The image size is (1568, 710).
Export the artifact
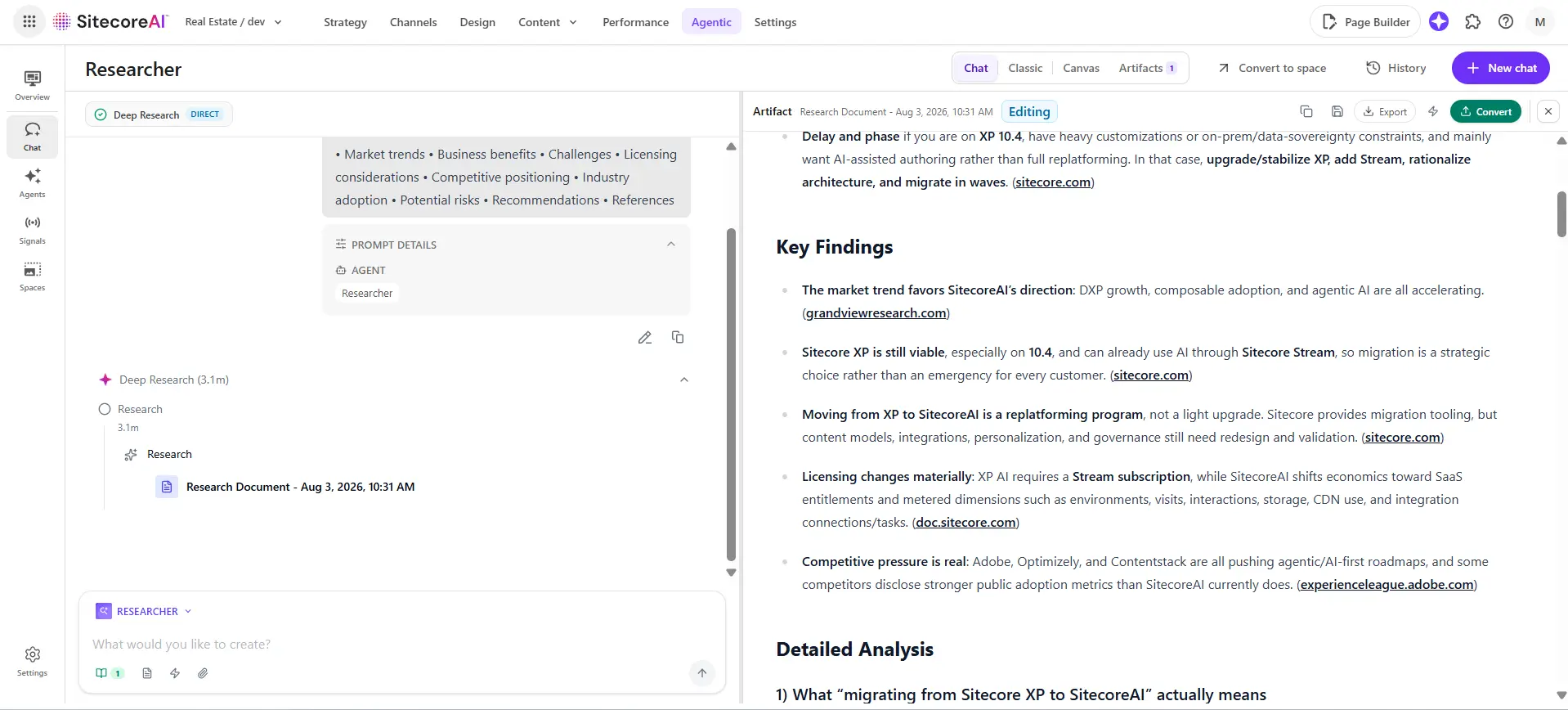pos(1385,111)
